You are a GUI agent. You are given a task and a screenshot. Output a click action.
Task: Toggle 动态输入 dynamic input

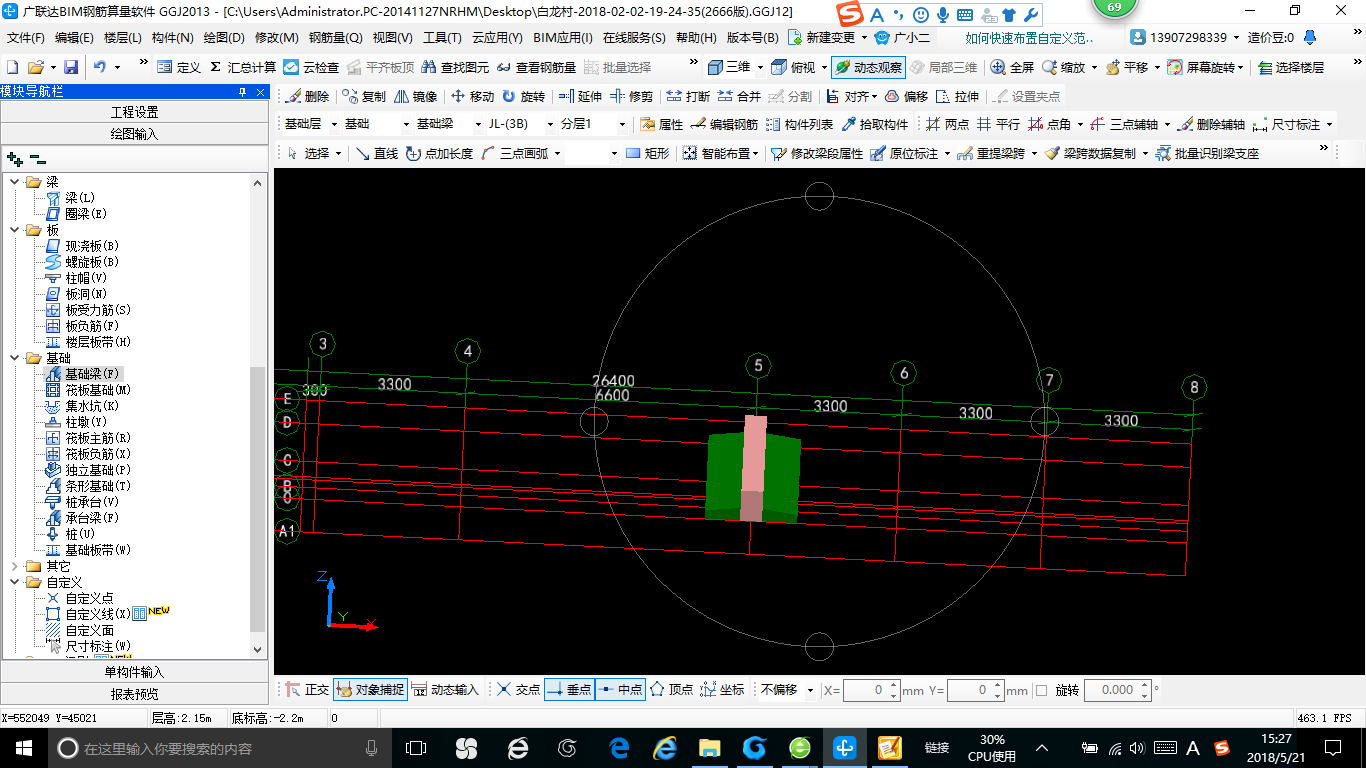pos(445,689)
